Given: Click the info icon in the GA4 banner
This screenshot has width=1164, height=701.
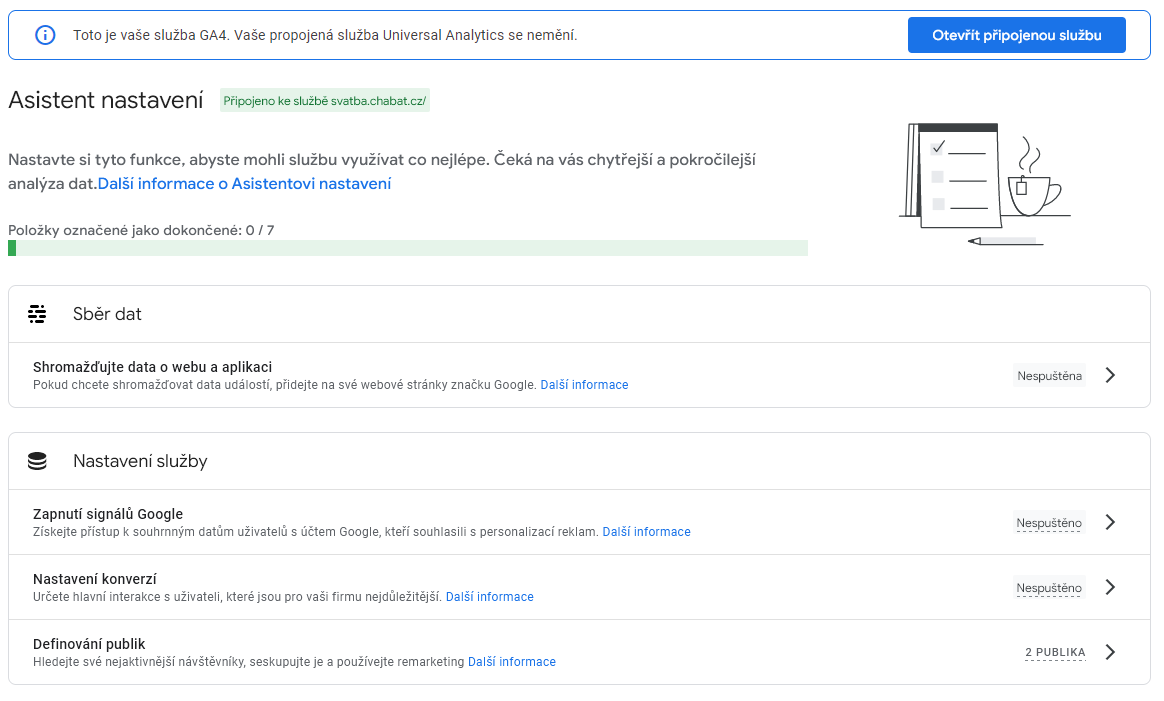Looking at the screenshot, I should (x=45, y=35).
